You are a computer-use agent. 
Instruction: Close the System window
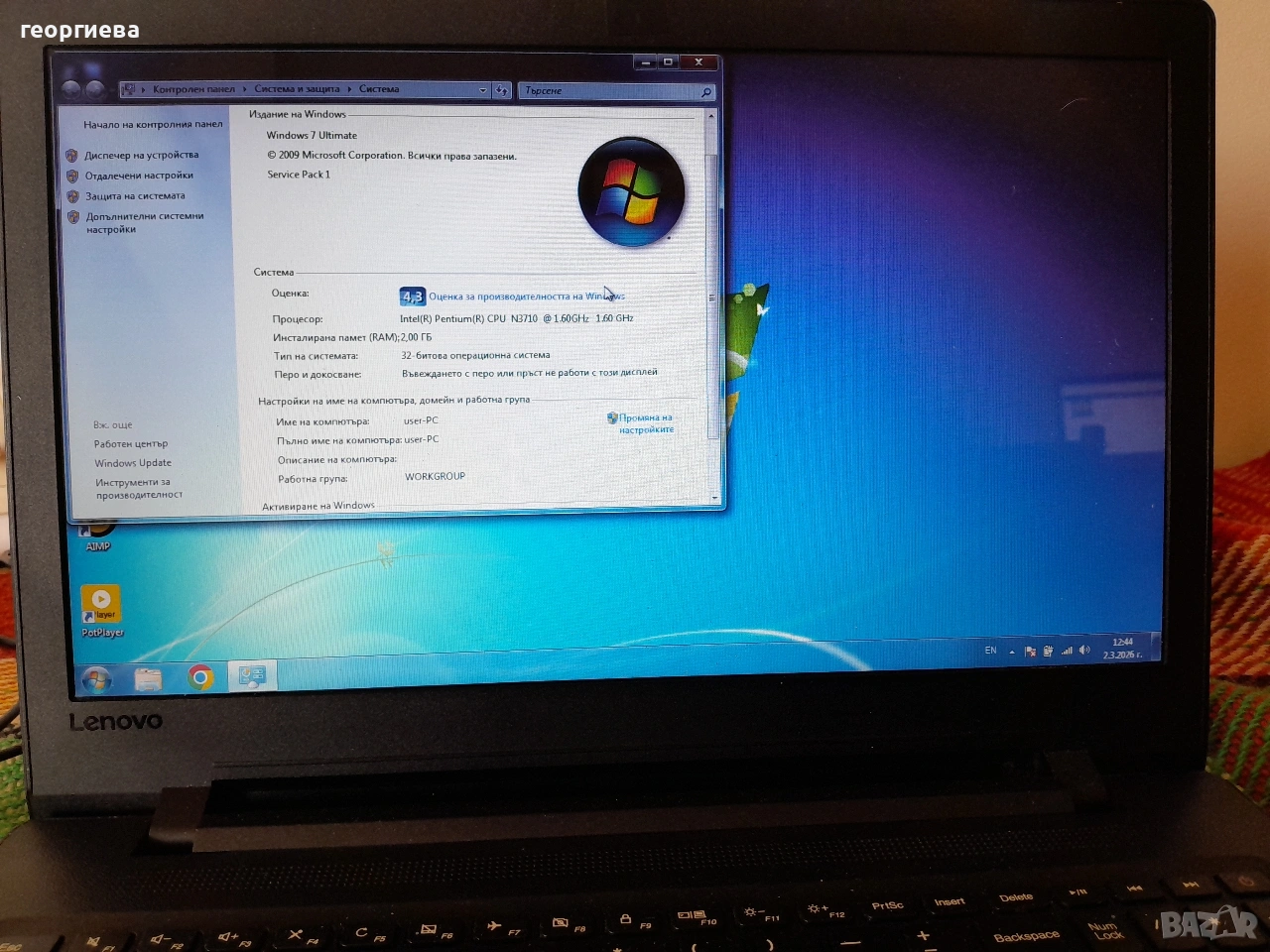[x=698, y=61]
